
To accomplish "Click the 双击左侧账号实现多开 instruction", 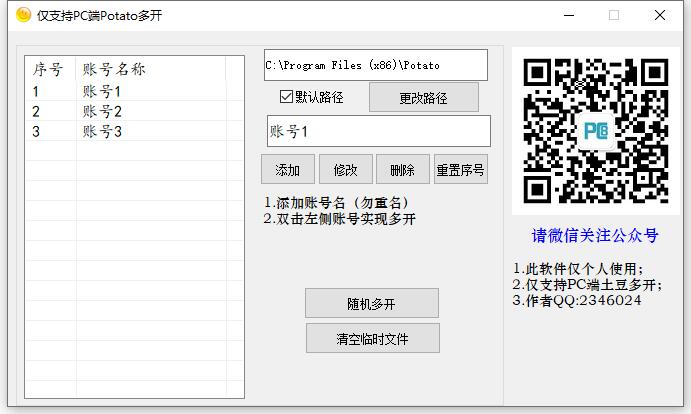I will [340, 219].
